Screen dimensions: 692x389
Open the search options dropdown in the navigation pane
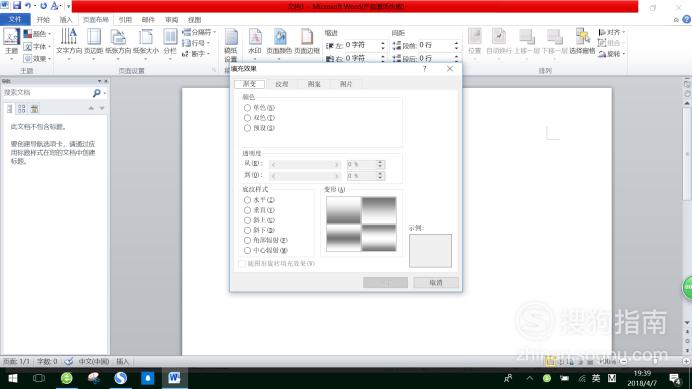(104, 93)
